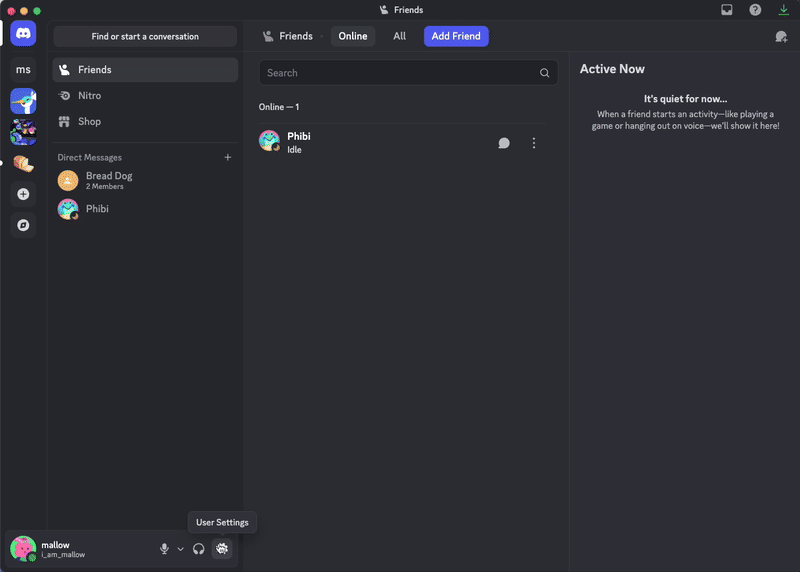The height and width of the screenshot is (572, 800).
Task: Create a new DM with plus icon
Action: point(228,157)
